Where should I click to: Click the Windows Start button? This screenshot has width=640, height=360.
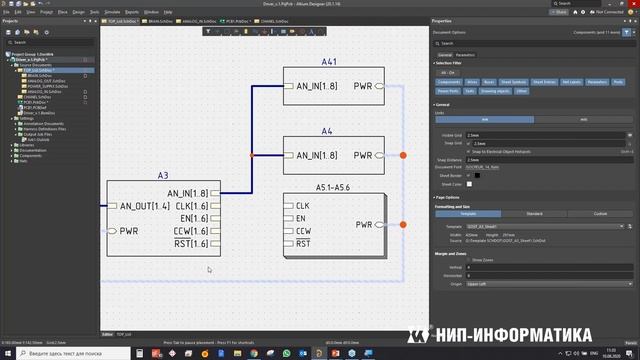click(8, 353)
